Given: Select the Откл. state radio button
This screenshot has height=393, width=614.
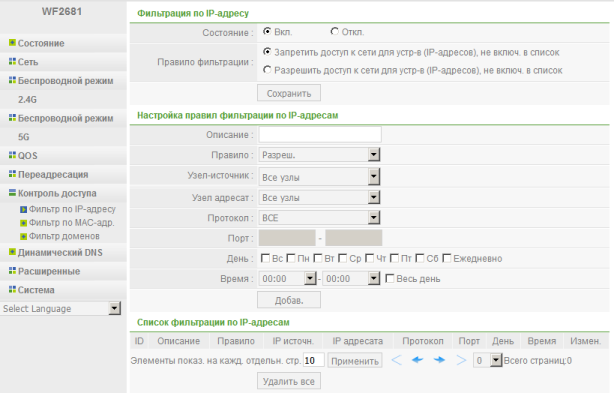Looking at the screenshot, I should tap(334, 31).
